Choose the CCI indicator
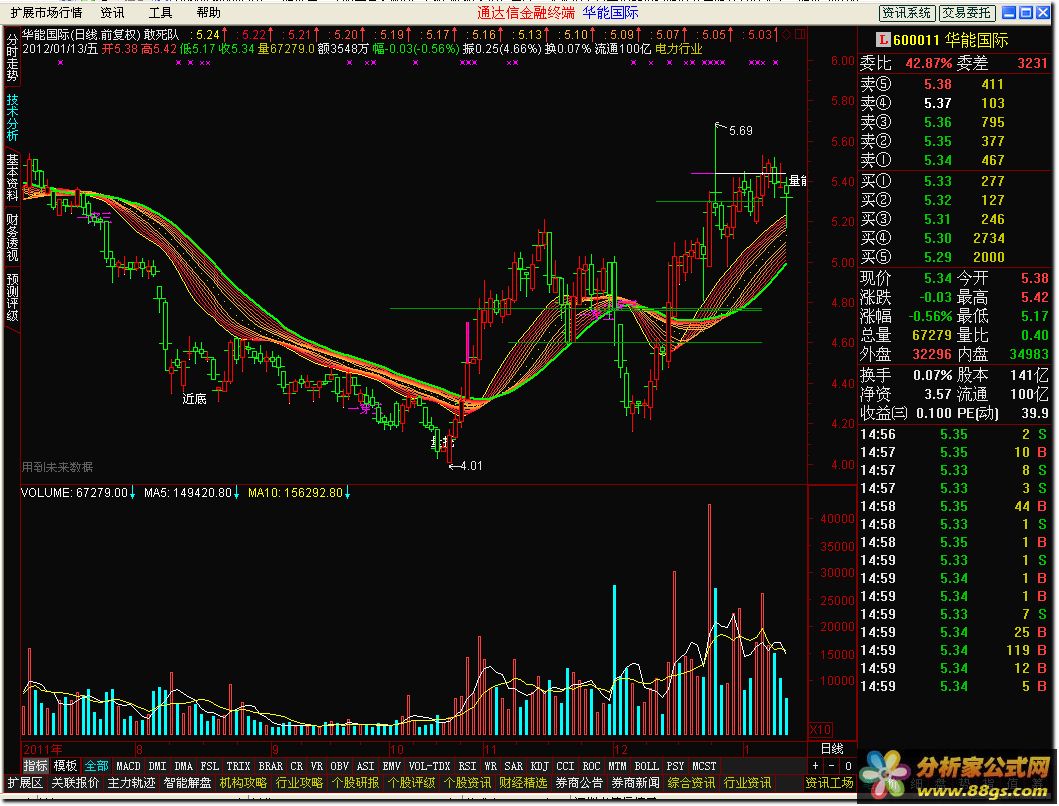Screen dimensions: 1059x806 [565, 766]
